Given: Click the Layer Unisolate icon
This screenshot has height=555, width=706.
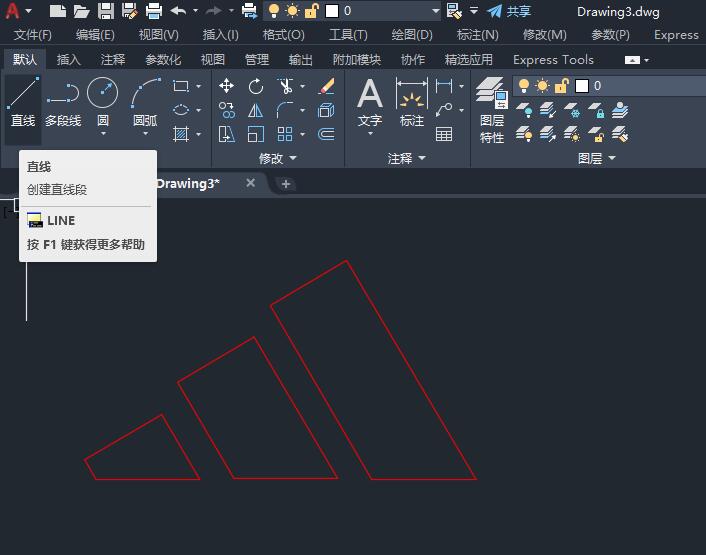Looking at the screenshot, I should click(x=548, y=134).
